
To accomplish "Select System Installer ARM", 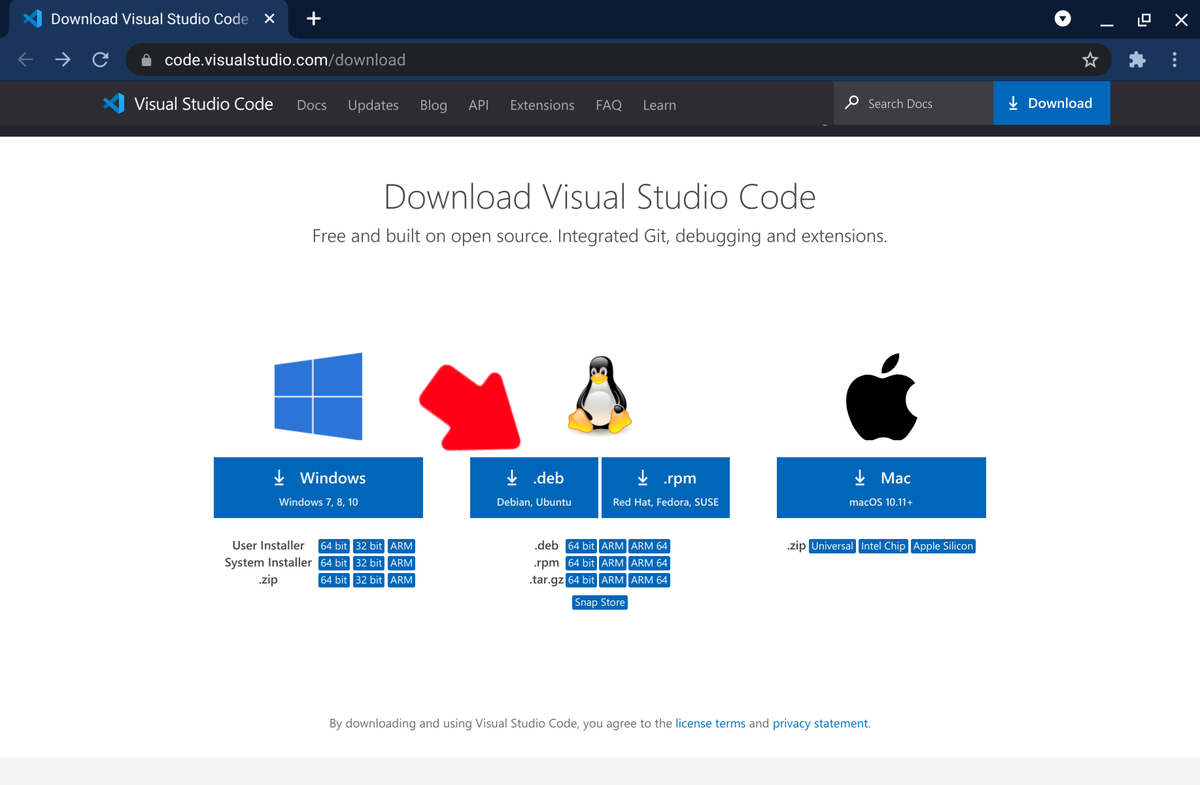I will [x=401, y=563].
